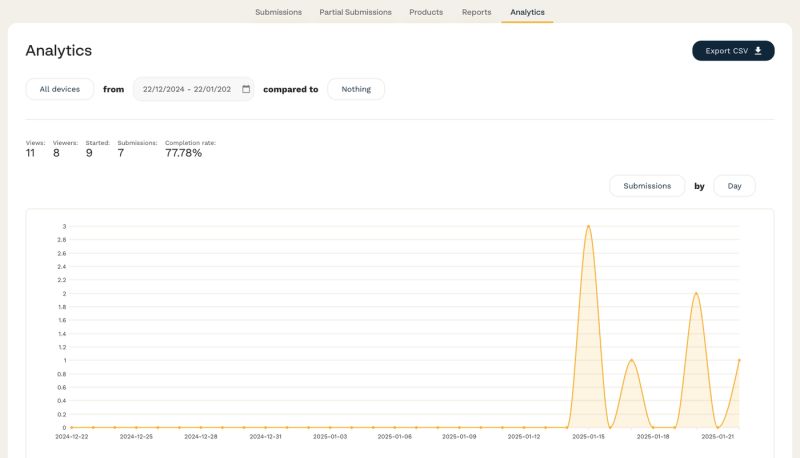The image size is (800, 458).
Task: Click the chart peak of 2 near 2025-01-20
Action: tap(696, 293)
